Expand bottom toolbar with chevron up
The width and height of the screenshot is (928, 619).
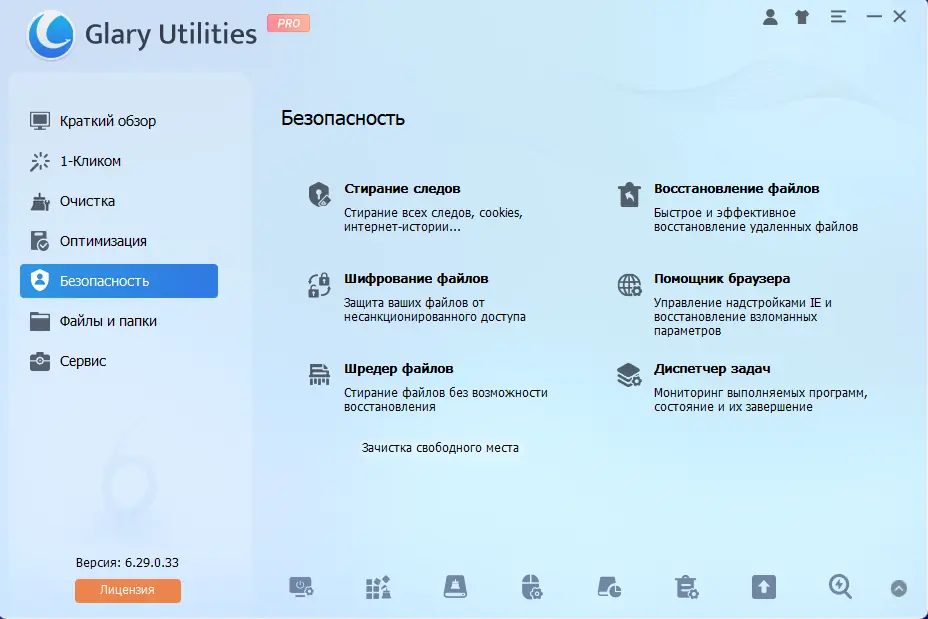(x=898, y=588)
